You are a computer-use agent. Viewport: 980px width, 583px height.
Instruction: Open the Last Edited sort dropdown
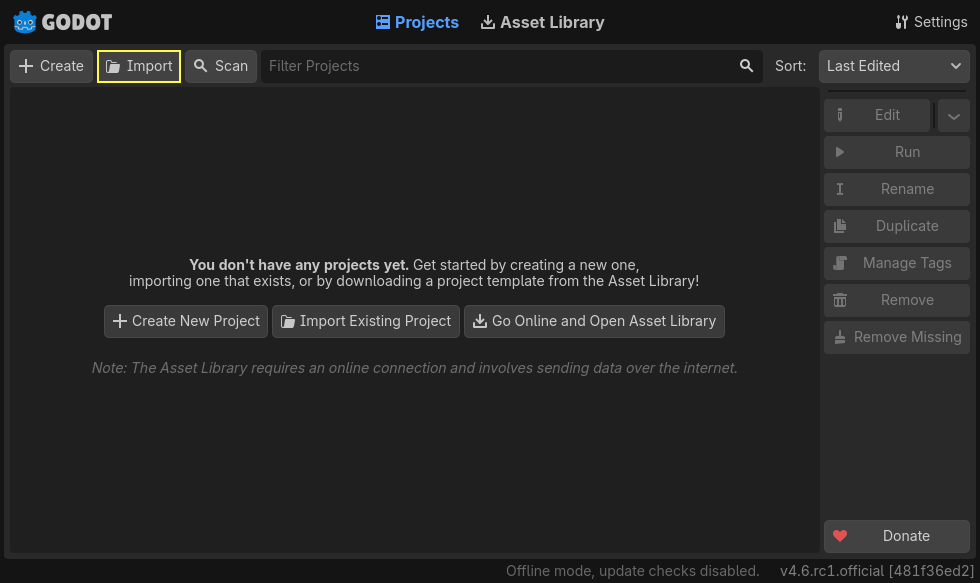pos(893,65)
